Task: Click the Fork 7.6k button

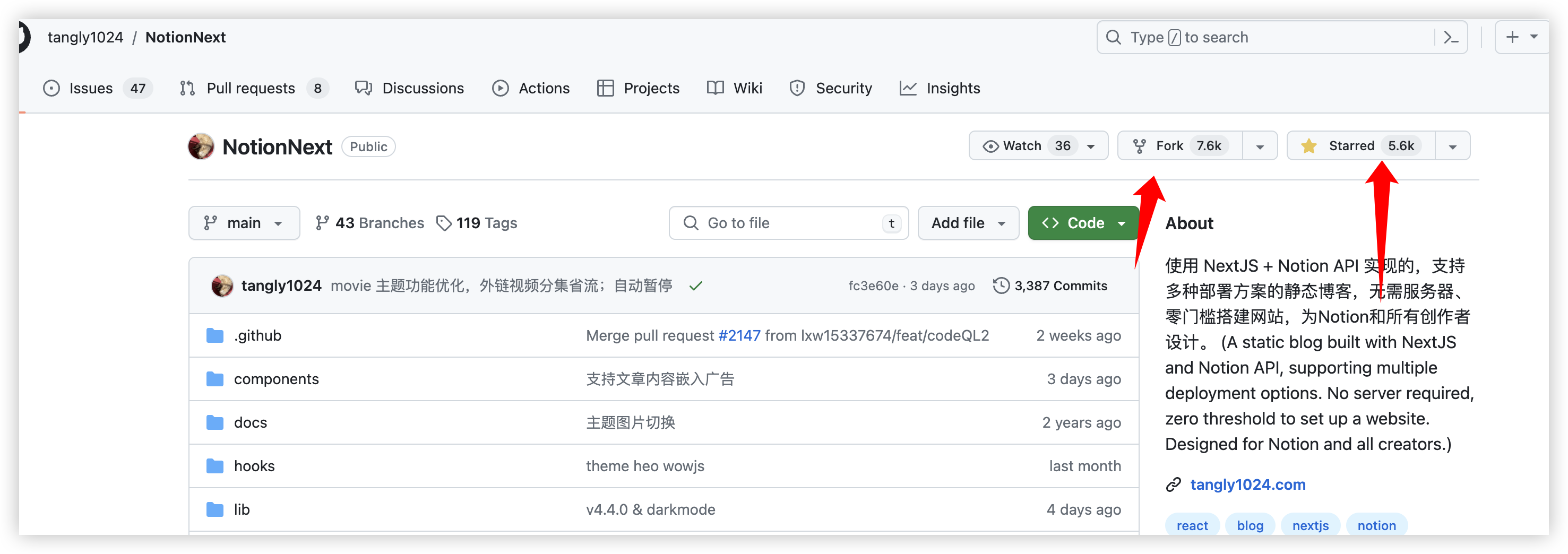Action: click(1179, 146)
